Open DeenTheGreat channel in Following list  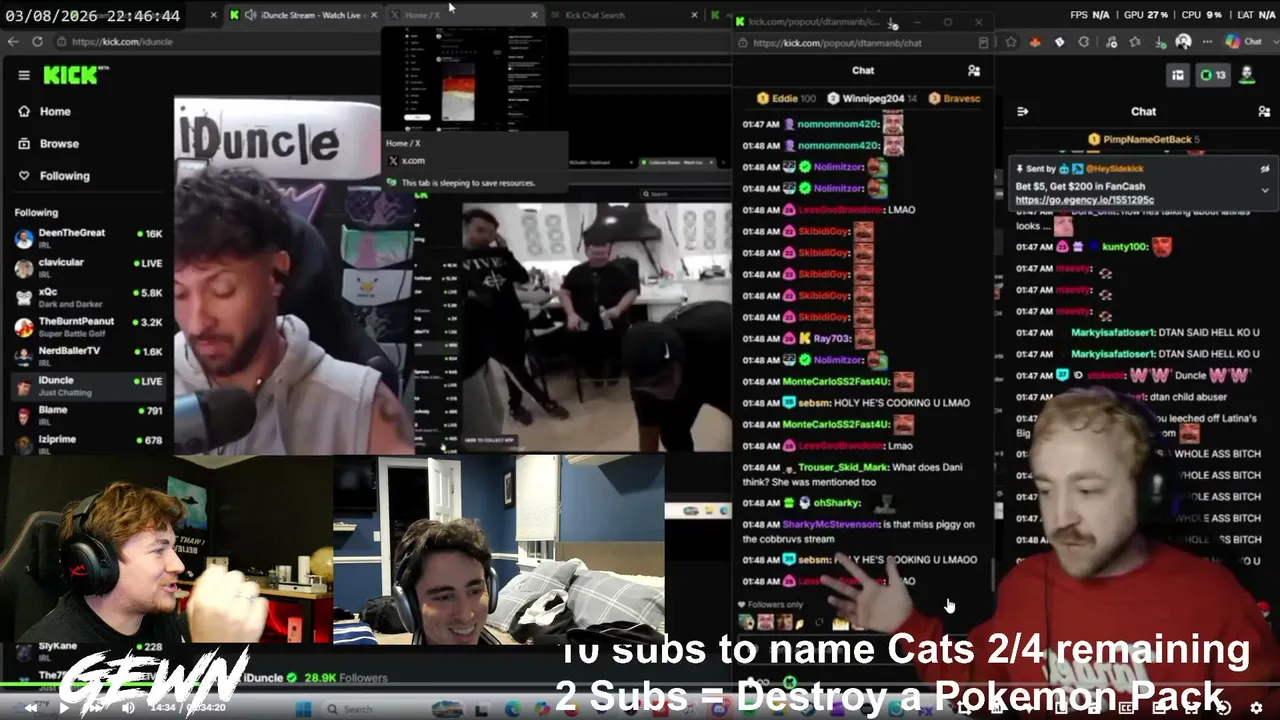[88, 238]
